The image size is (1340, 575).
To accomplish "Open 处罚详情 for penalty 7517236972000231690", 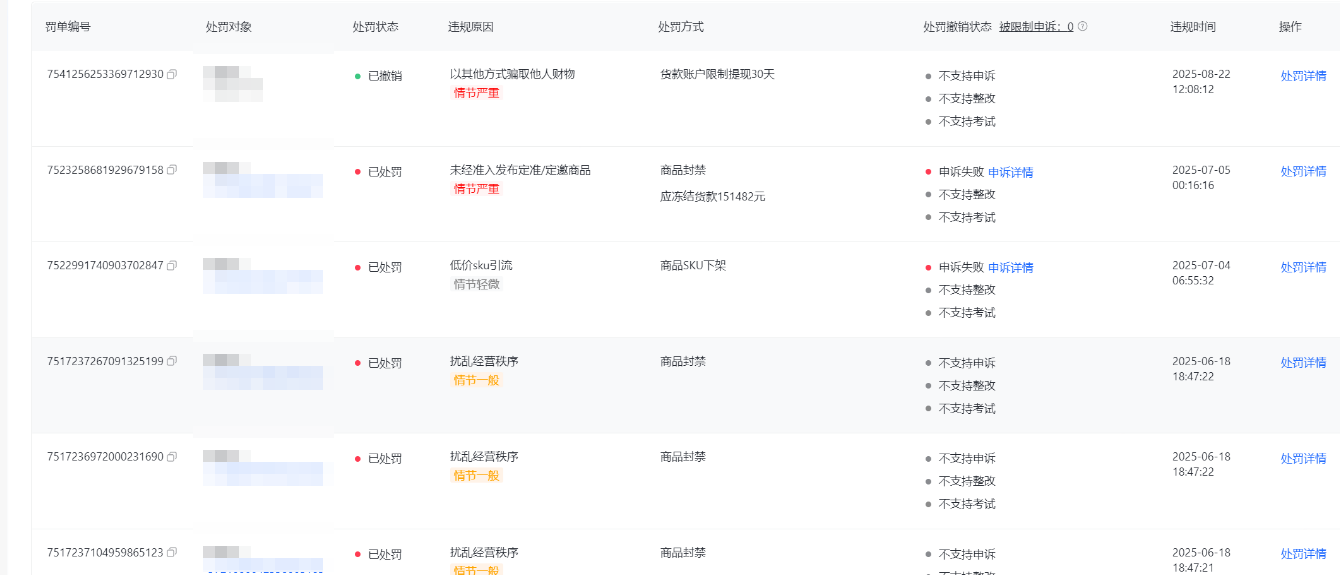I will pyautogui.click(x=1303, y=458).
